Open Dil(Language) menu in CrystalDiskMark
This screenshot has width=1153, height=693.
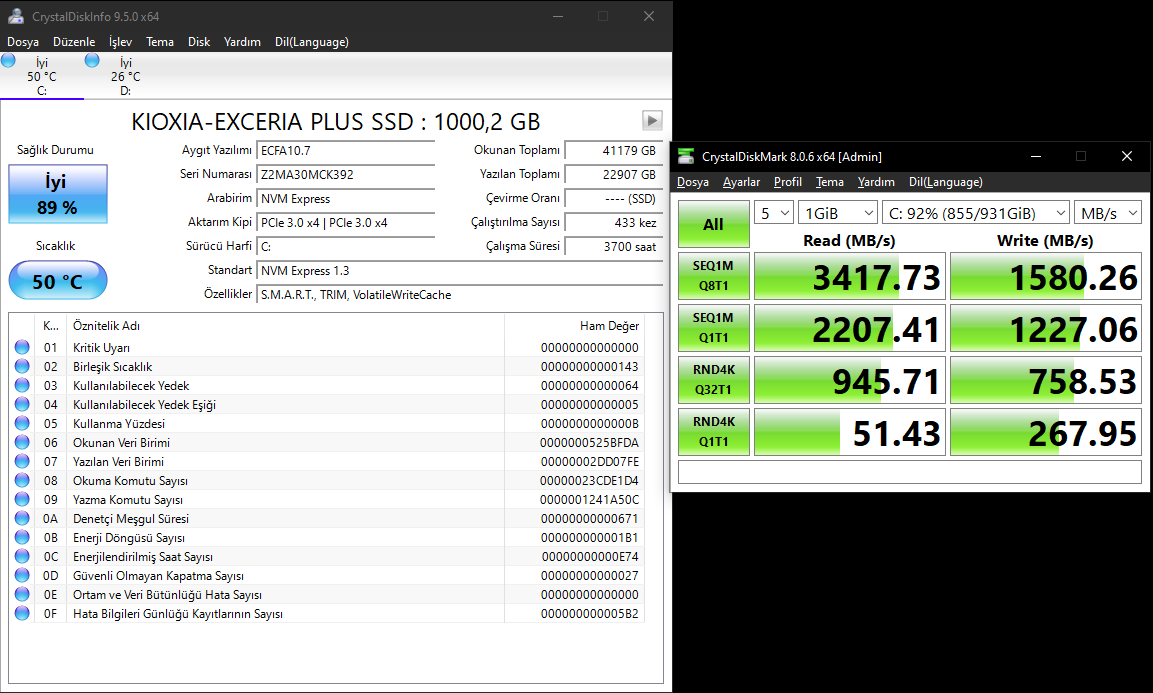946,182
